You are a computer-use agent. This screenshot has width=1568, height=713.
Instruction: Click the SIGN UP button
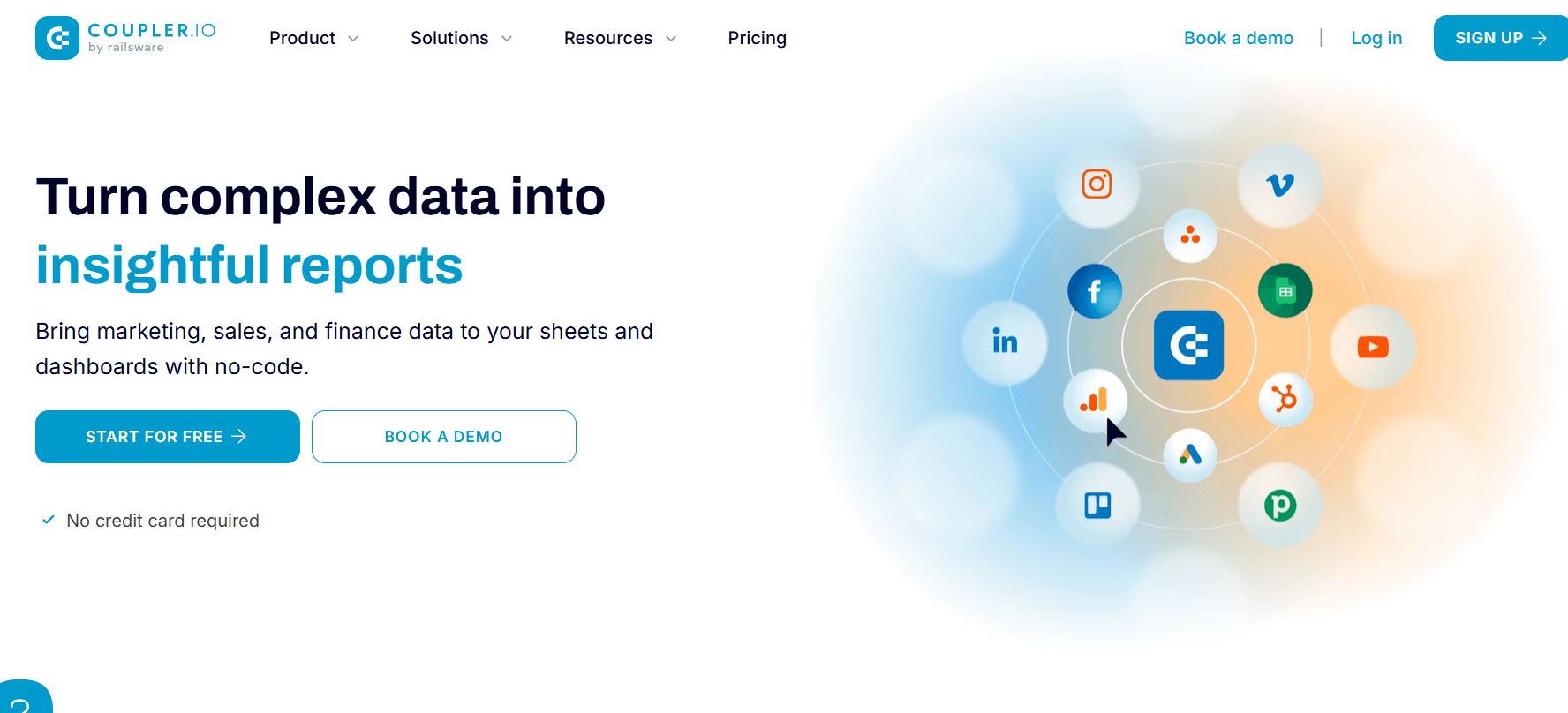tap(1501, 38)
